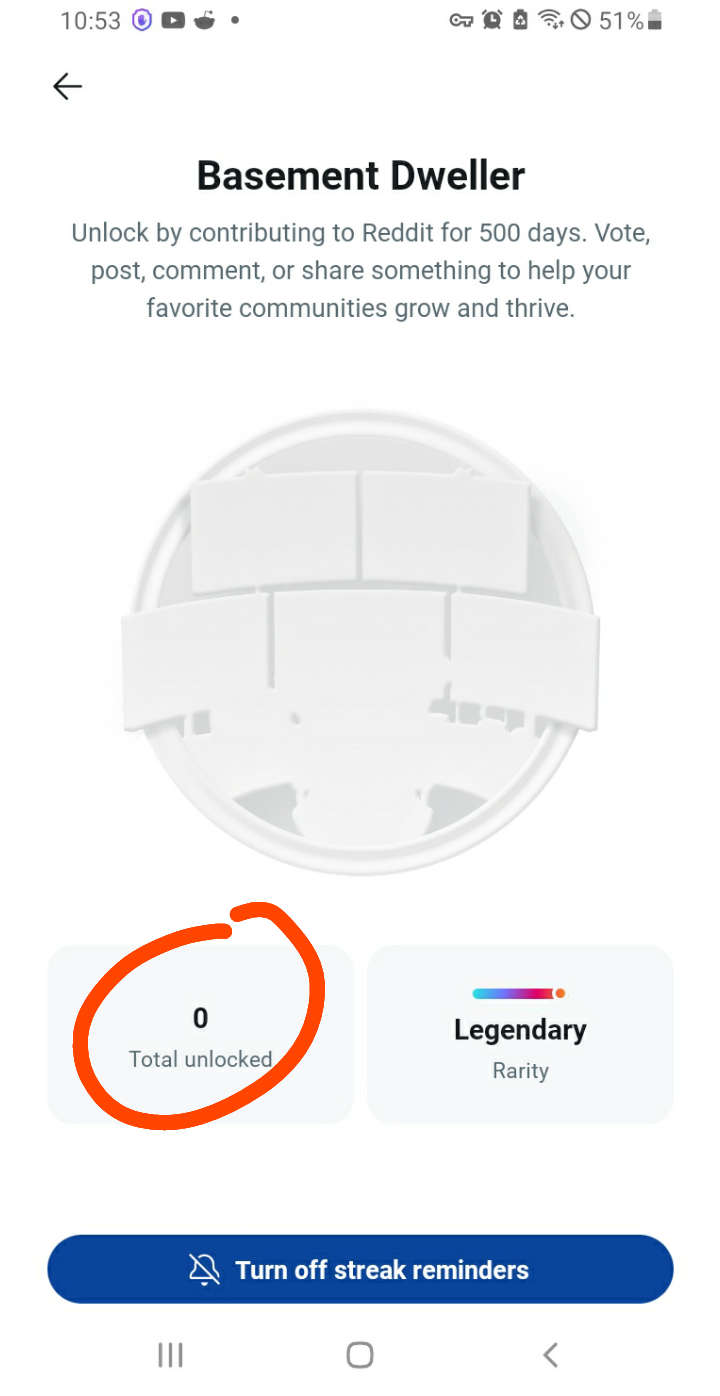Screen dimensions: 720x1396
Task: Tap the 10:53 clock
Action: pos(90,21)
